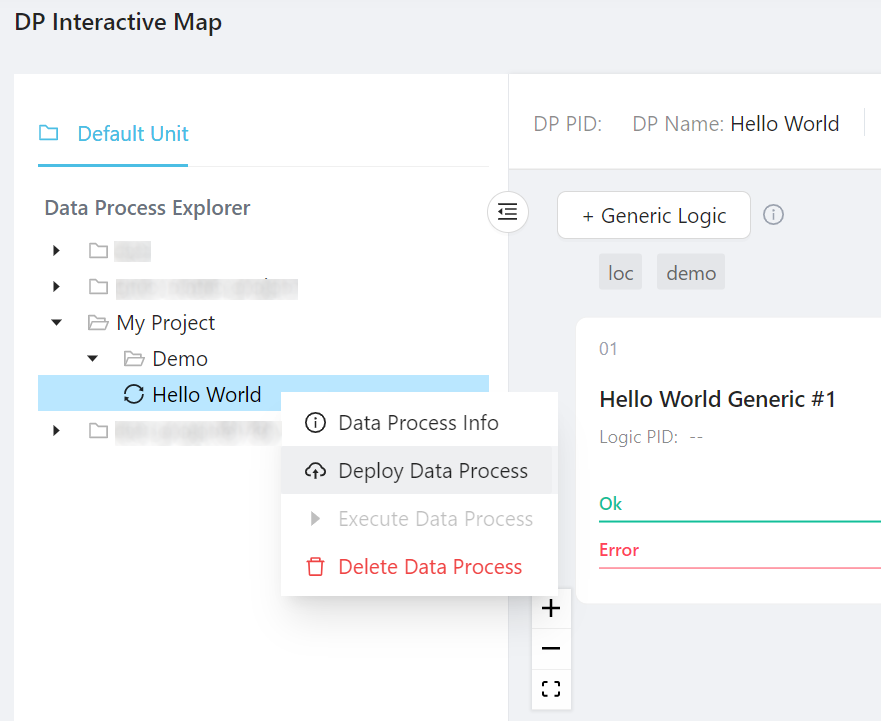
Task: Click the collapse explorer panel icon
Action: tap(508, 212)
